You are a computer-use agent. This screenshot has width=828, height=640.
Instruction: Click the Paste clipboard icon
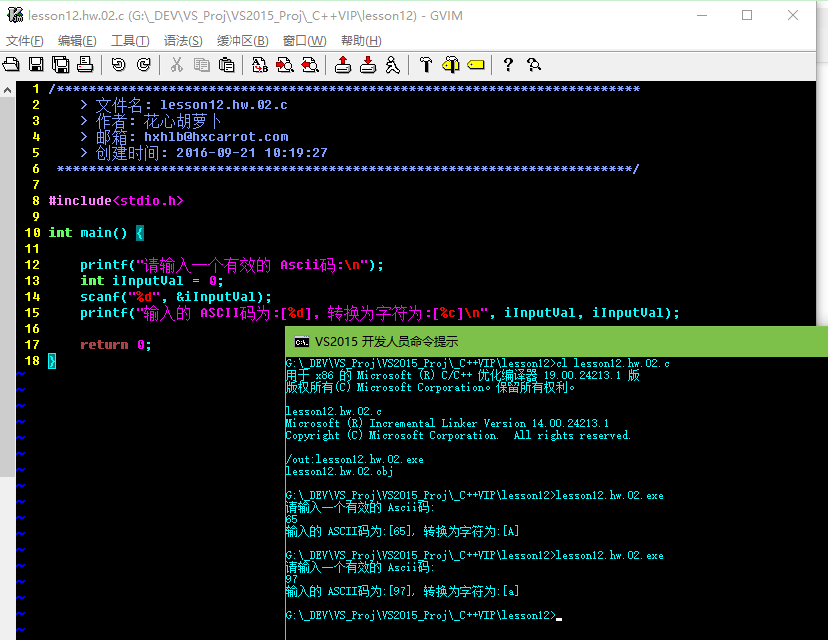point(227,65)
